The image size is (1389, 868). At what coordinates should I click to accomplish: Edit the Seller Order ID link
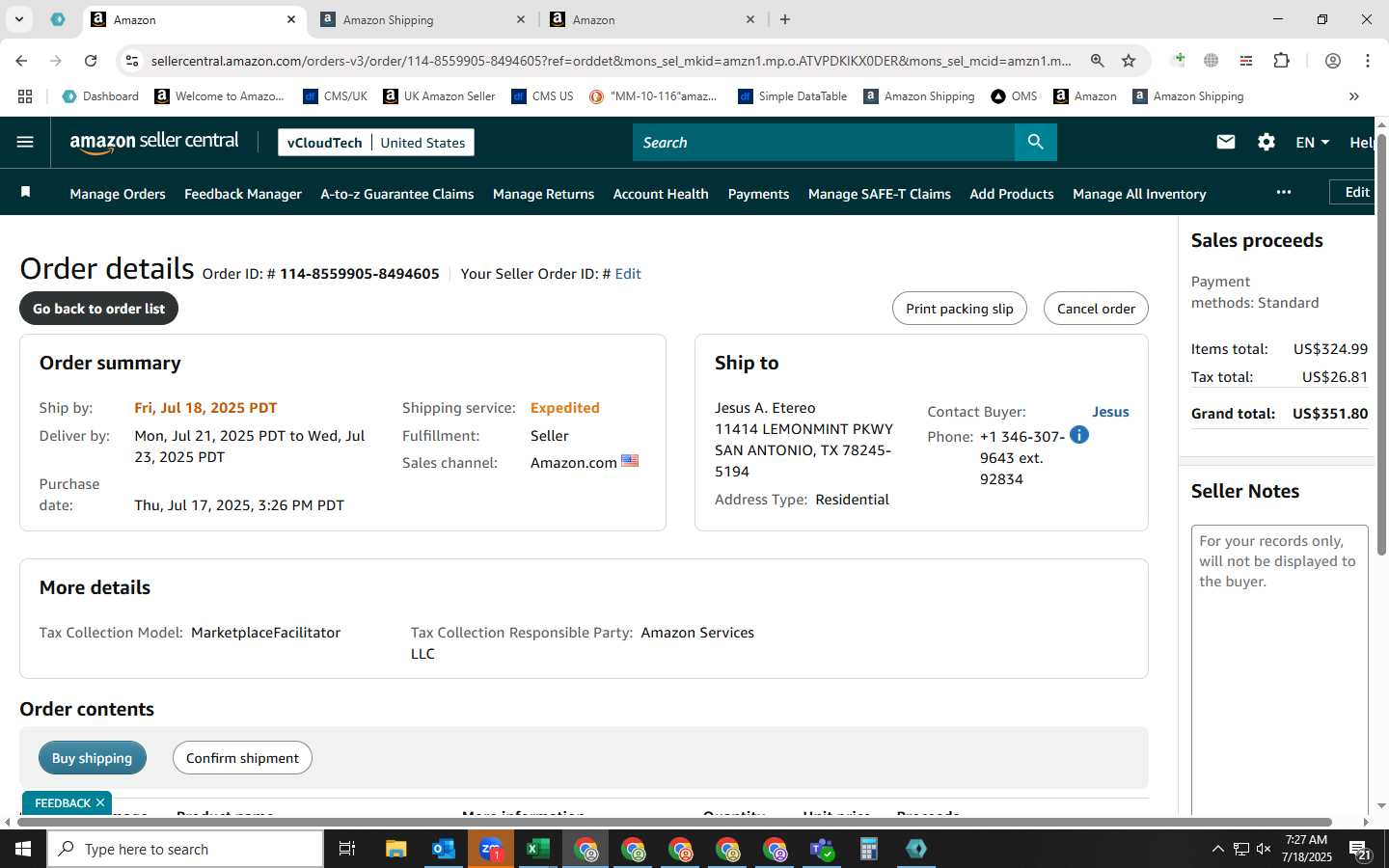point(628,274)
